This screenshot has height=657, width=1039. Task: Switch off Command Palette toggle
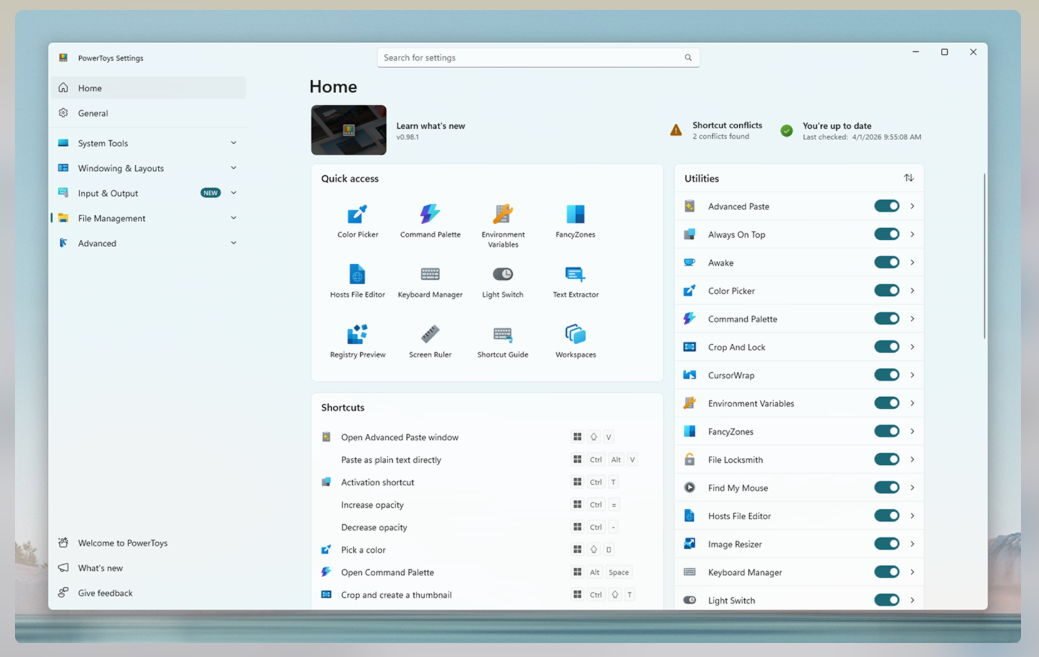pos(887,319)
